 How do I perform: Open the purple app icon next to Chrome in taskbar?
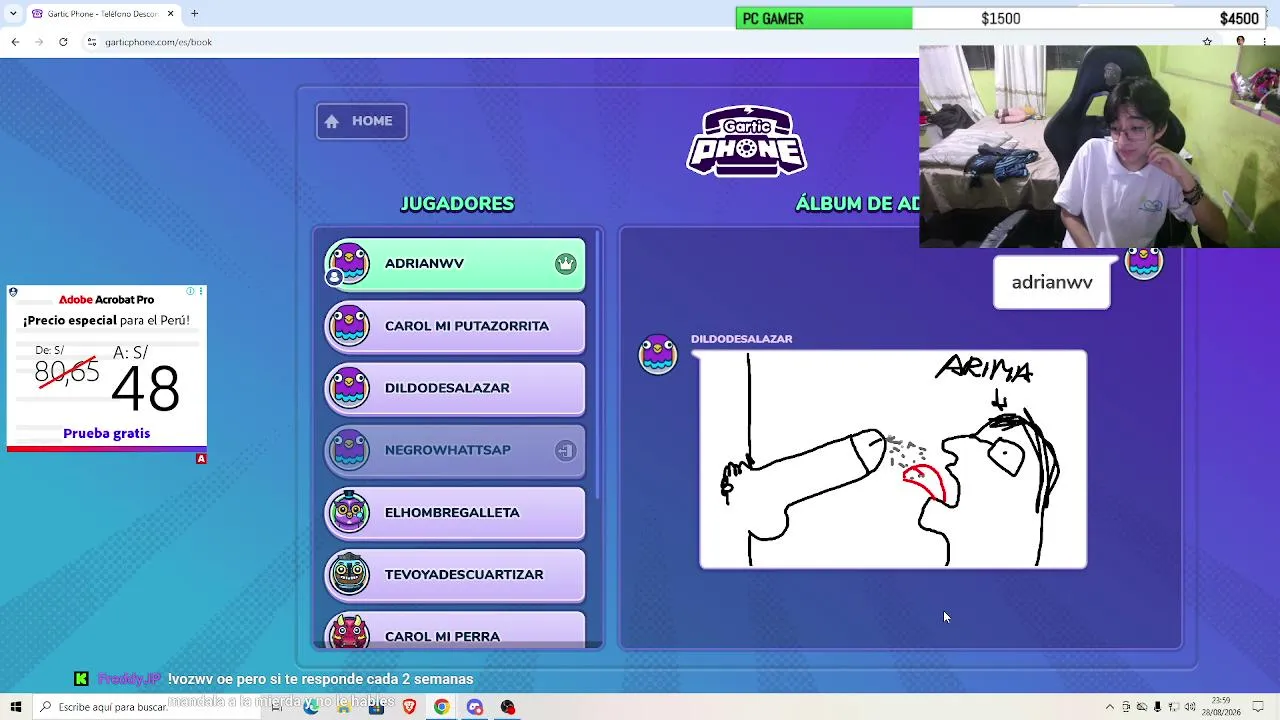[x=475, y=707]
